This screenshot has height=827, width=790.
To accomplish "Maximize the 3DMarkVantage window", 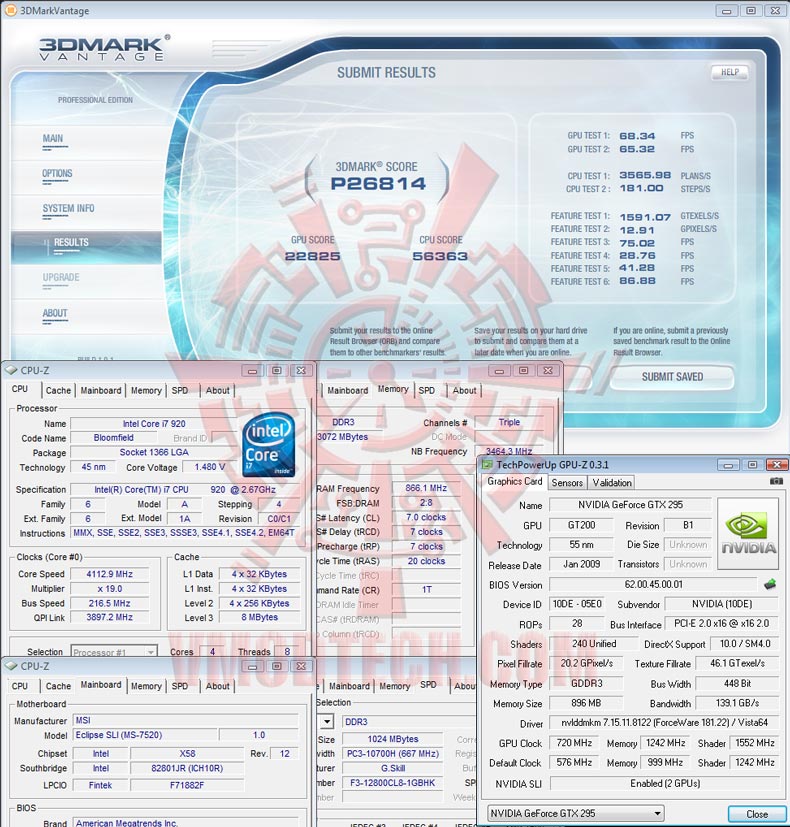I will coord(751,11).
